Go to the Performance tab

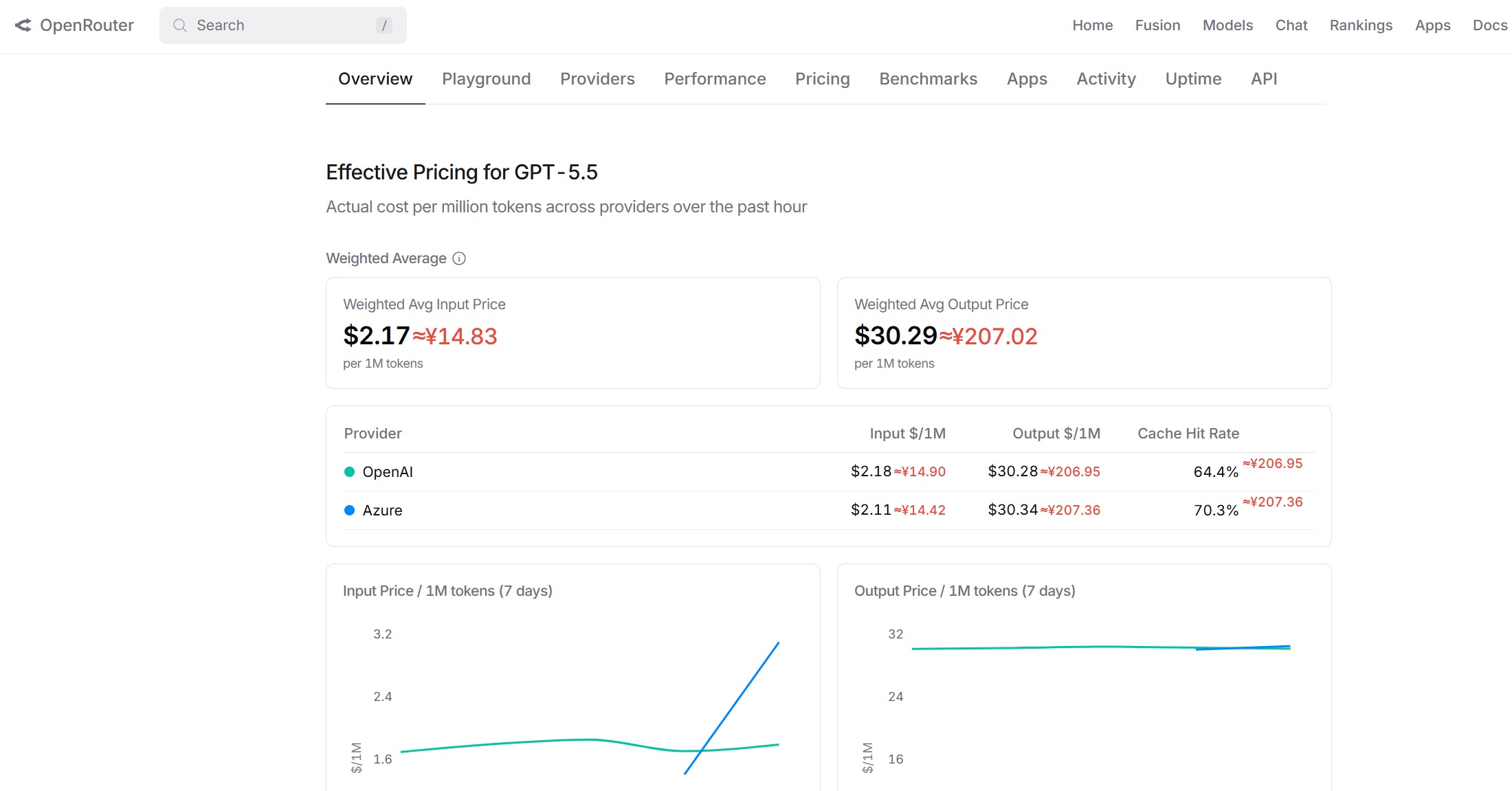pos(714,79)
